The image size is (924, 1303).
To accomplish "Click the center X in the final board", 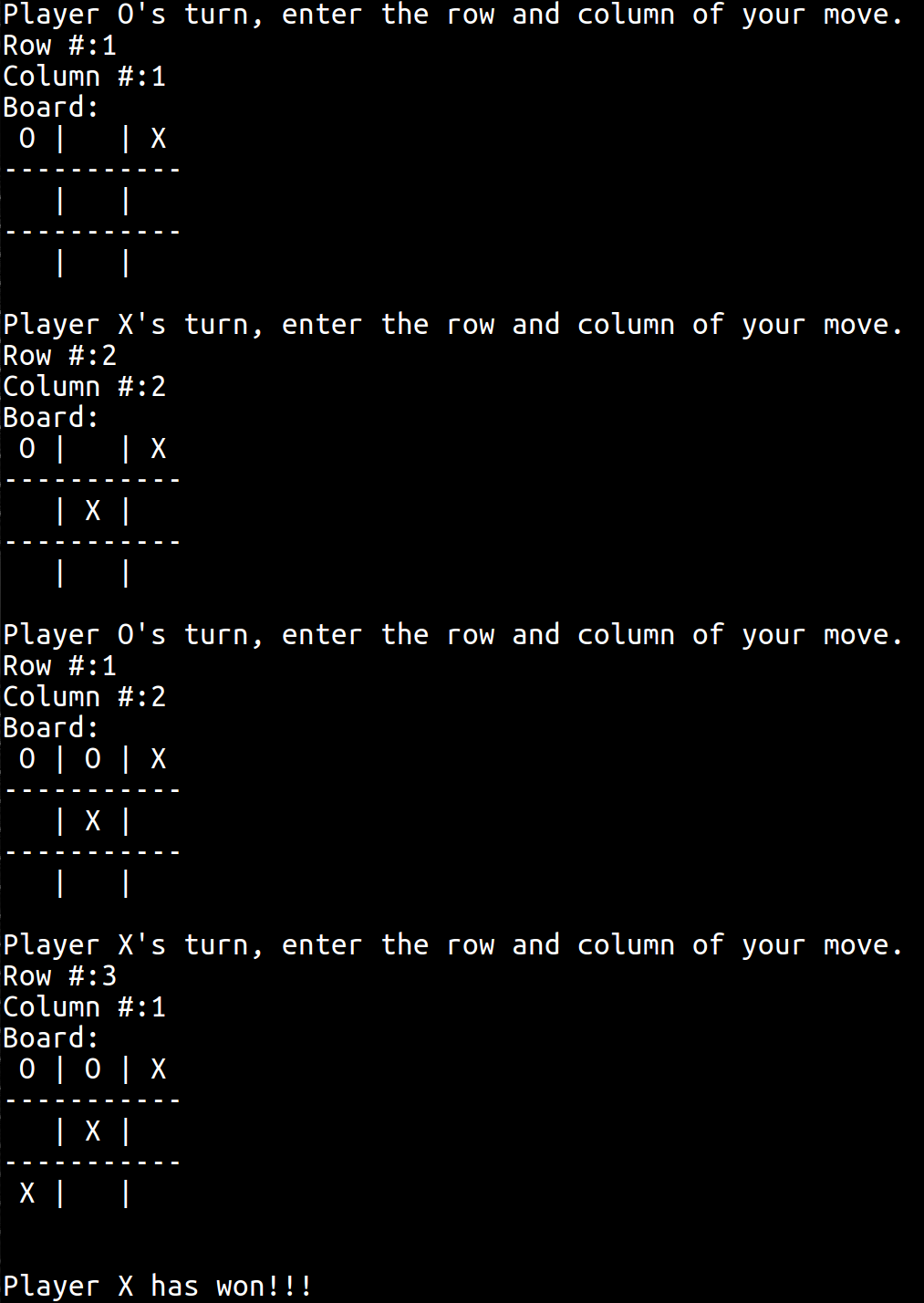I will pos(93,1131).
